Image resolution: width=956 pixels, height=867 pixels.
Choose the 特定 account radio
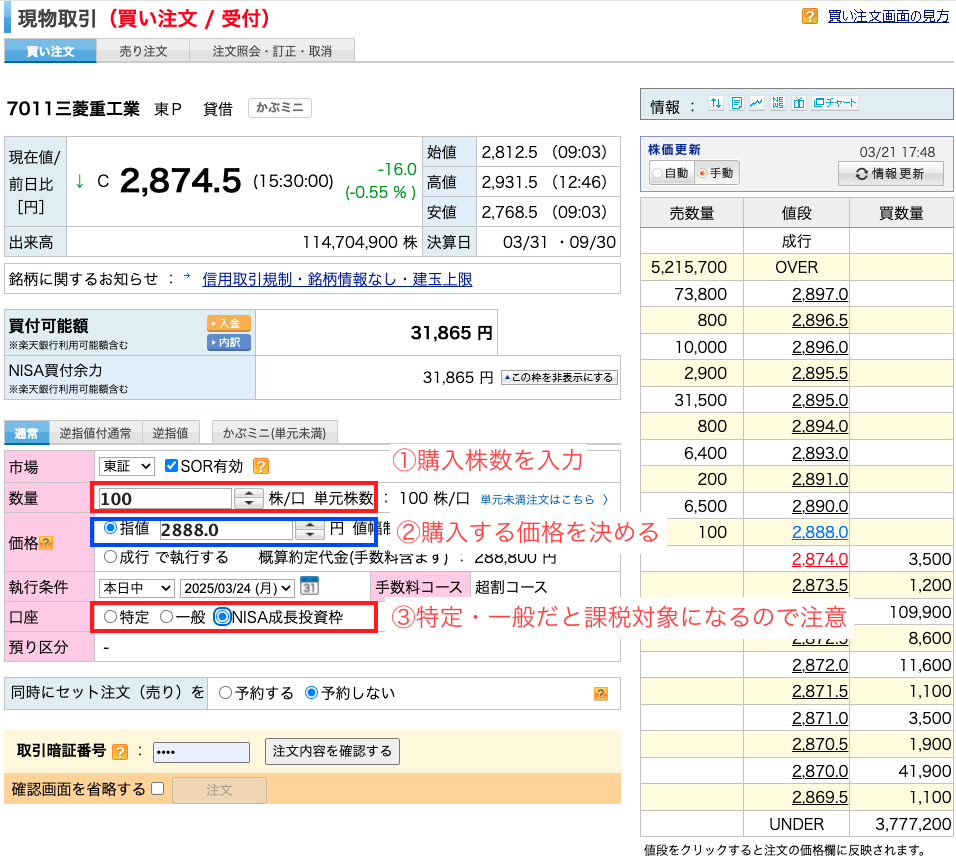pyautogui.click(x=110, y=617)
